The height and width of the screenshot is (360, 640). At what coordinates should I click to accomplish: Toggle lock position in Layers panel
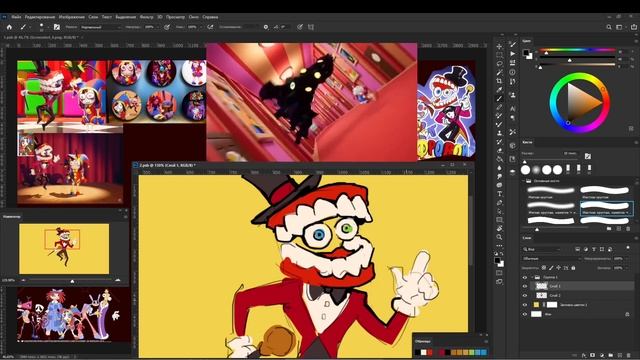(558, 268)
